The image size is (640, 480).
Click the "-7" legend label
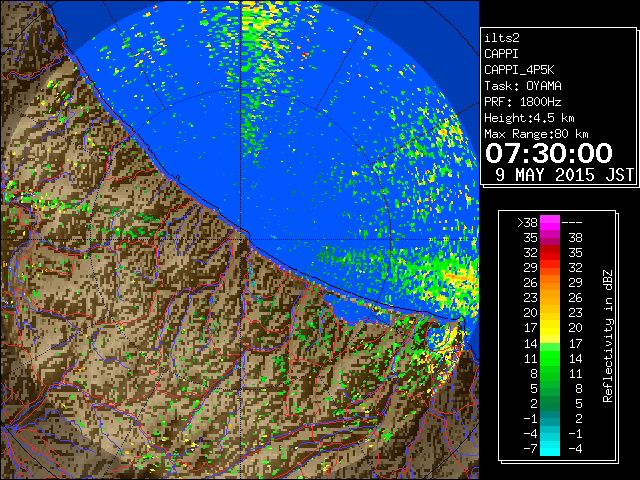tap(530, 449)
